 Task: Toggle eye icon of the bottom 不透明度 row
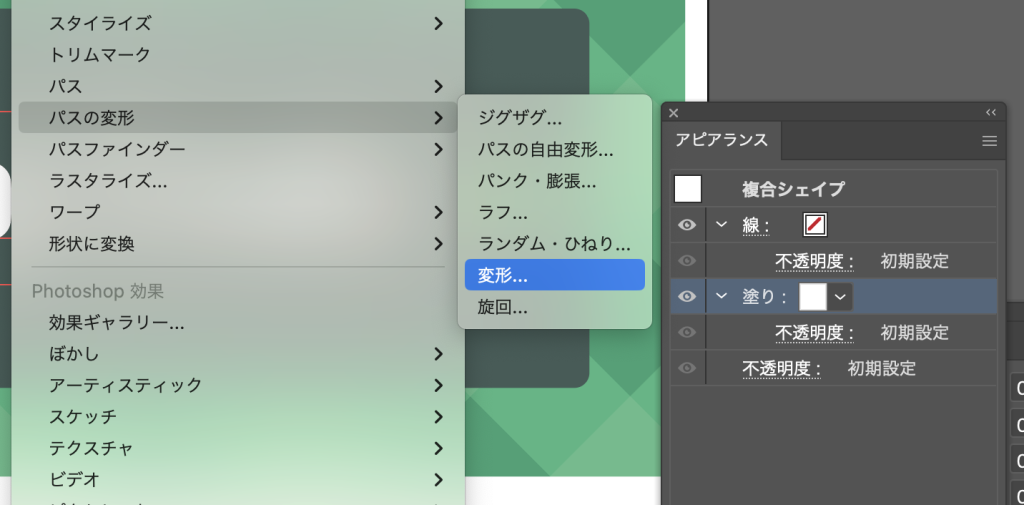click(x=687, y=368)
